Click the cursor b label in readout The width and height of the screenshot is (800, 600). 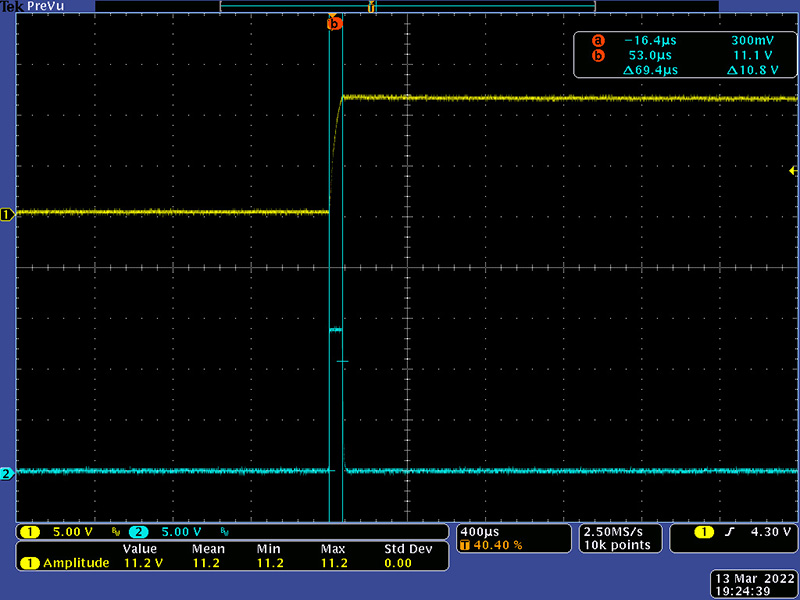599,56
